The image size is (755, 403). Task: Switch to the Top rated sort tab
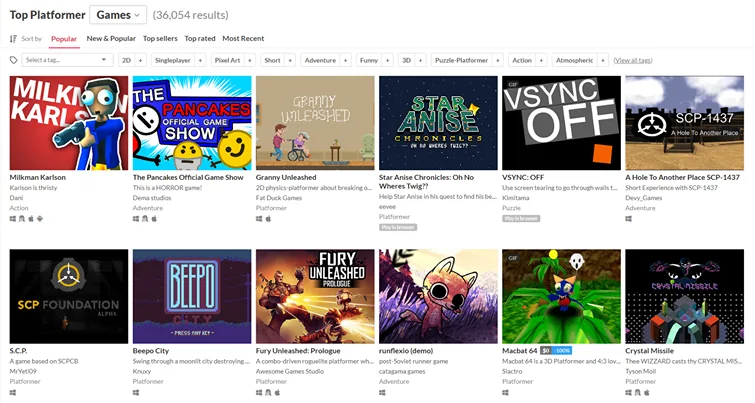point(200,39)
